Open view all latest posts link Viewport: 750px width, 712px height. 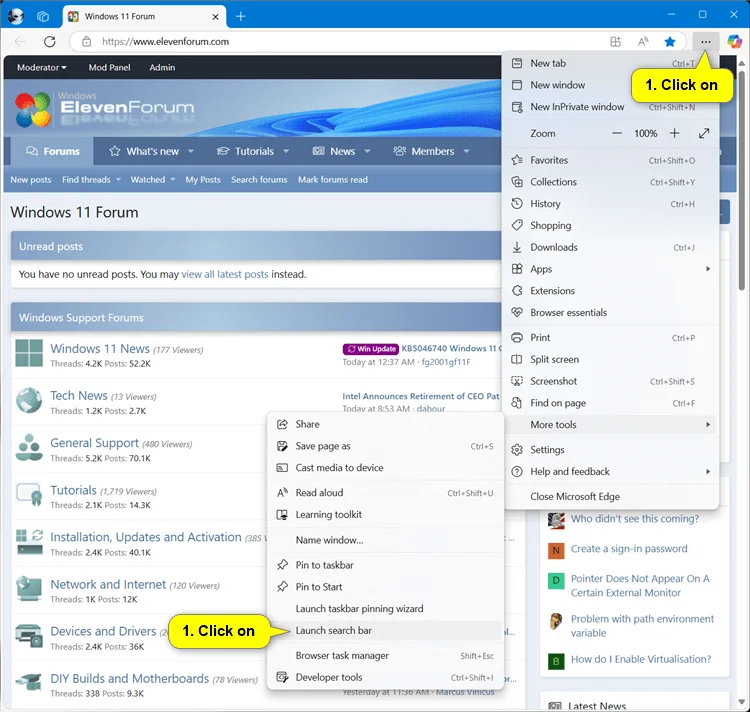(225, 274)
